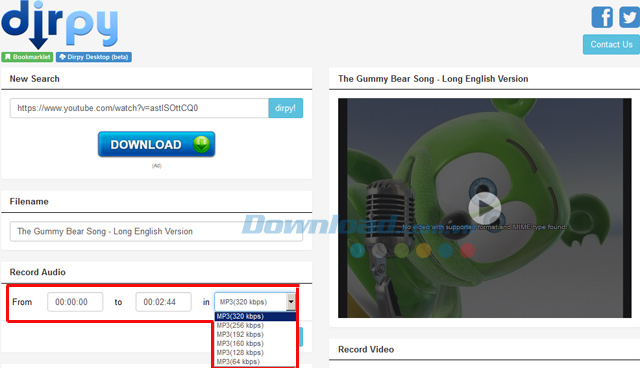Click the blue DOWNLOAD ad button

tap(156, 144)
